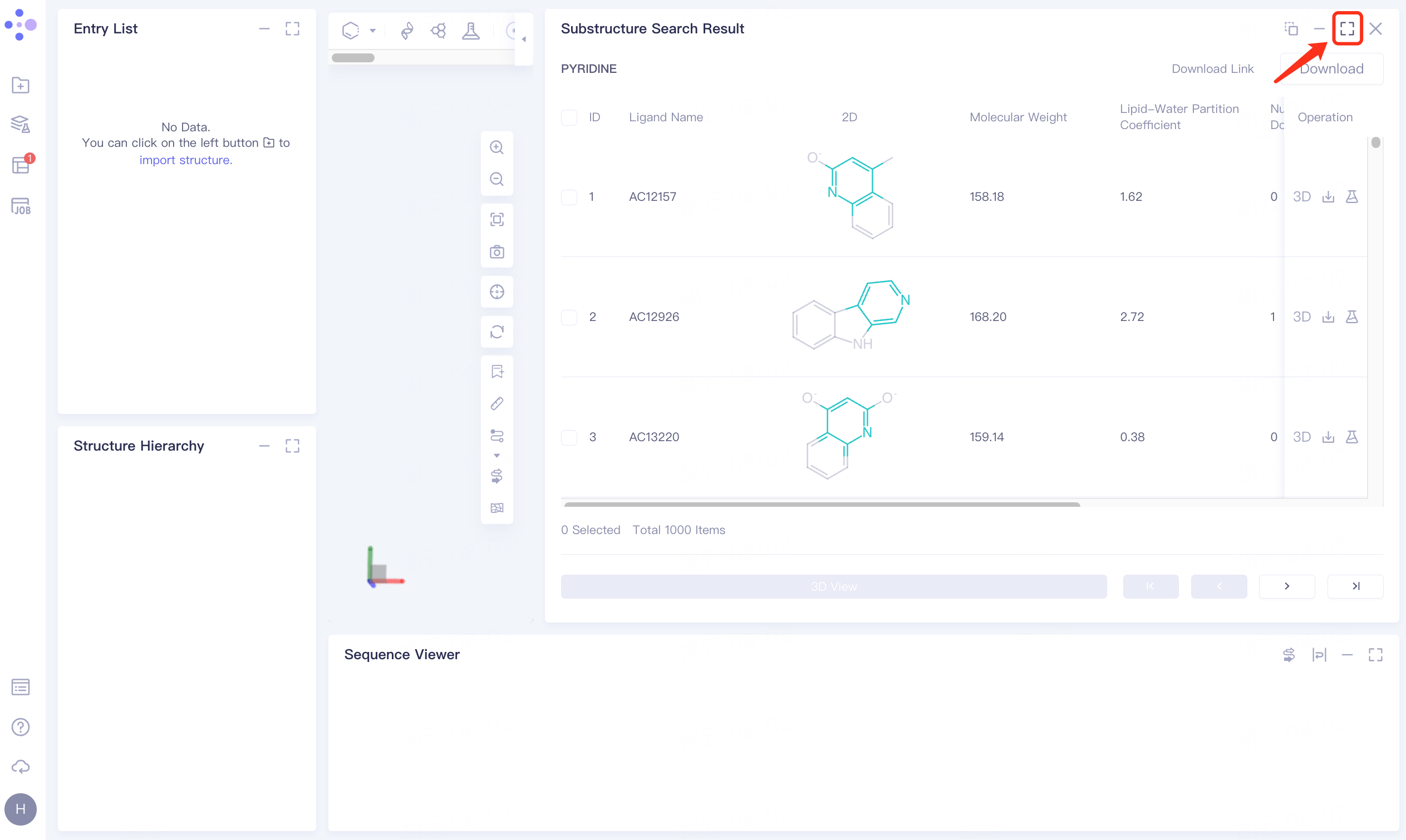Open dropdown arrow beside the hexagon tool
1406x840 pixels.
(x=372, y=31)
